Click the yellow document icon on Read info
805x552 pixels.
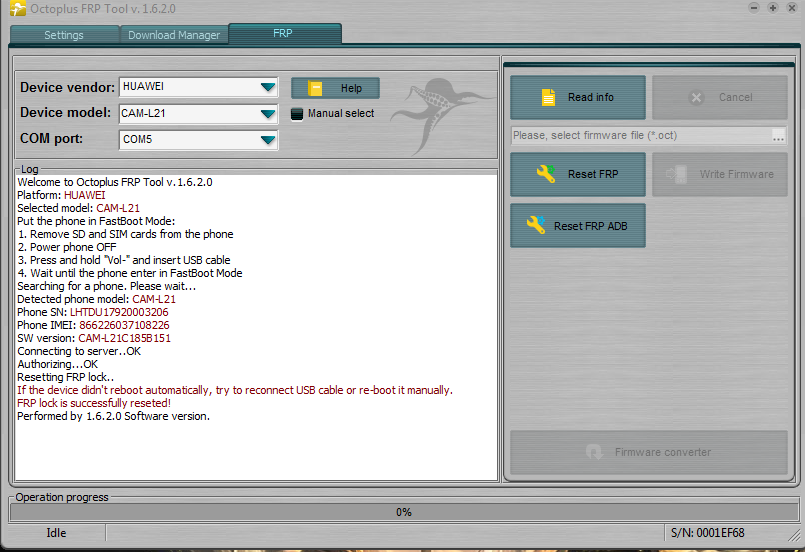[548, 97]
